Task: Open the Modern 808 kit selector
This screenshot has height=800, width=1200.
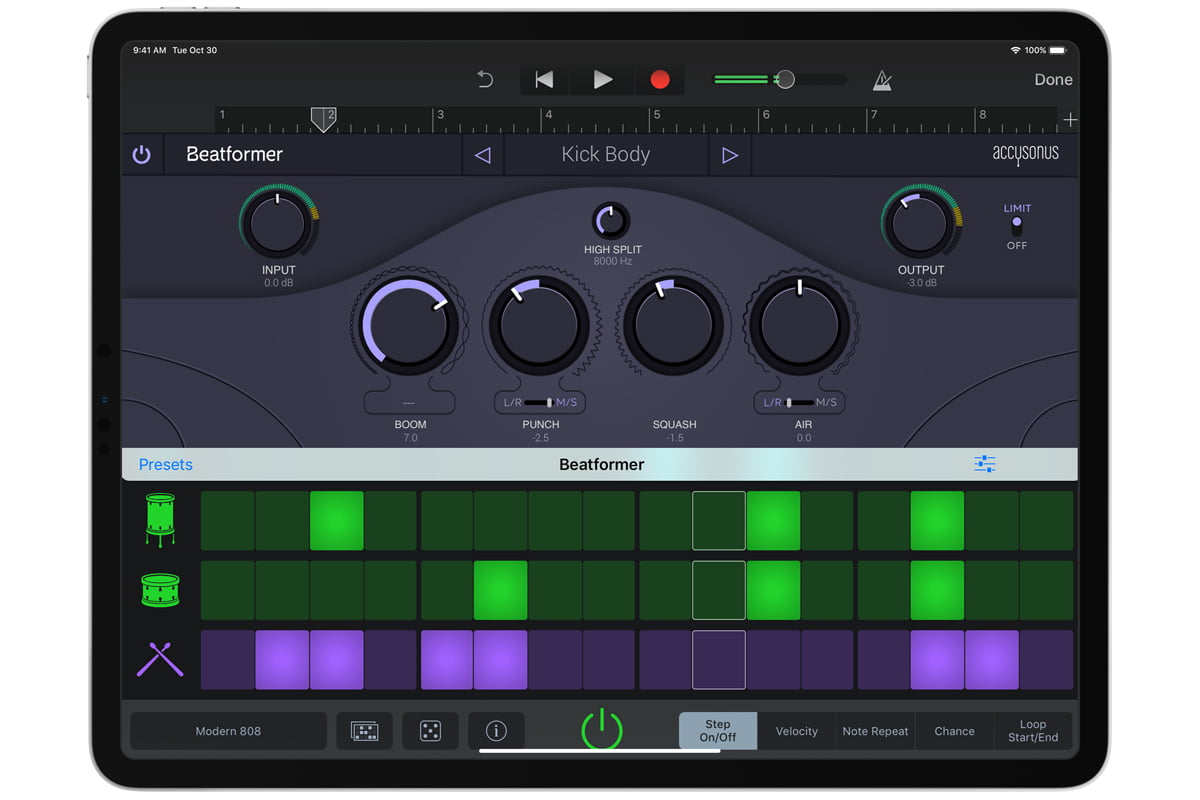Action: tap(228, 731)
